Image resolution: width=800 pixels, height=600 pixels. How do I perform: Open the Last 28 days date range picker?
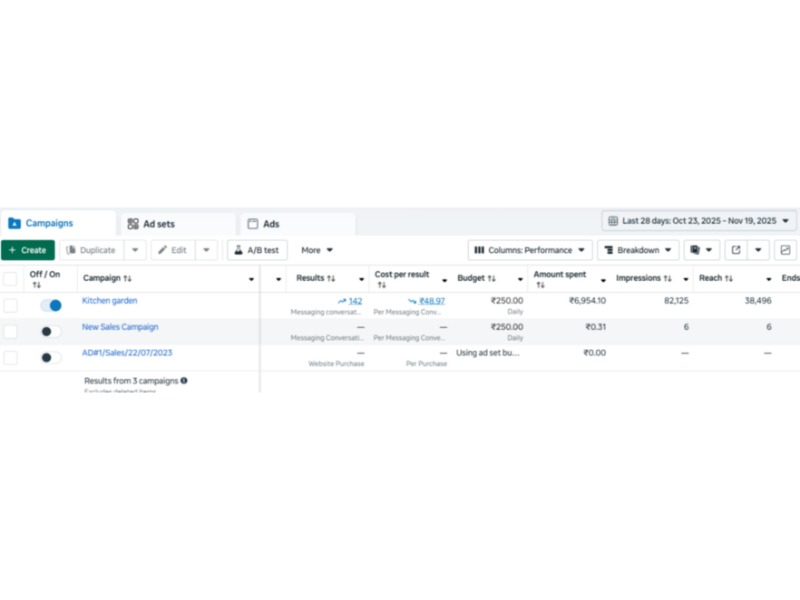(x=699, y=221)
